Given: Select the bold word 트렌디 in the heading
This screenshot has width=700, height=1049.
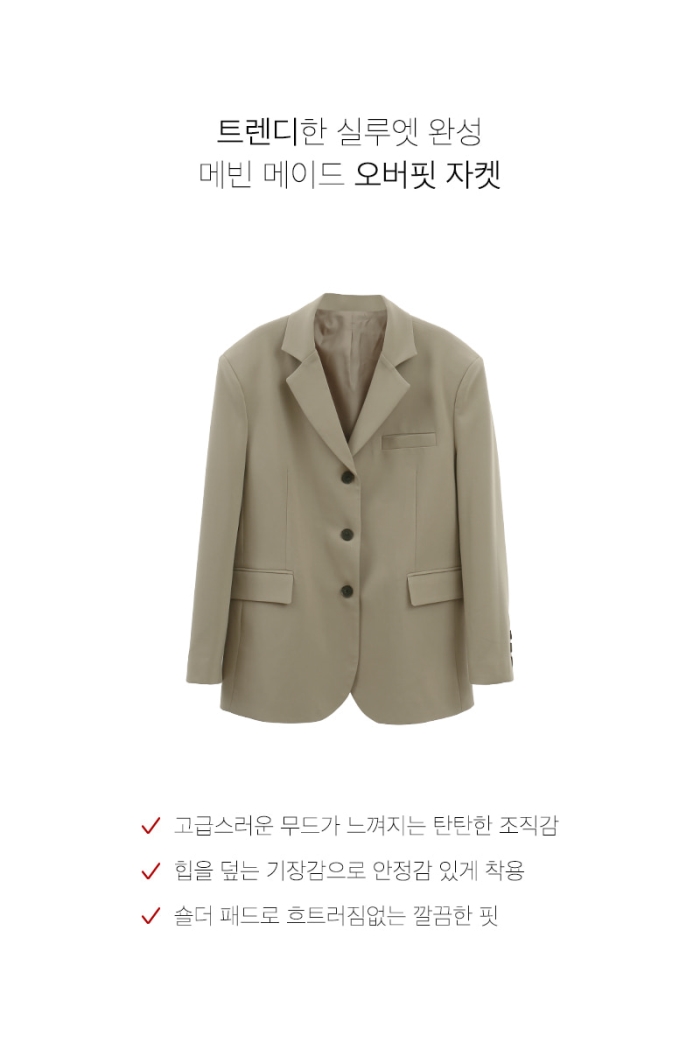Looking at the screenshot, I should click(257, 132).
